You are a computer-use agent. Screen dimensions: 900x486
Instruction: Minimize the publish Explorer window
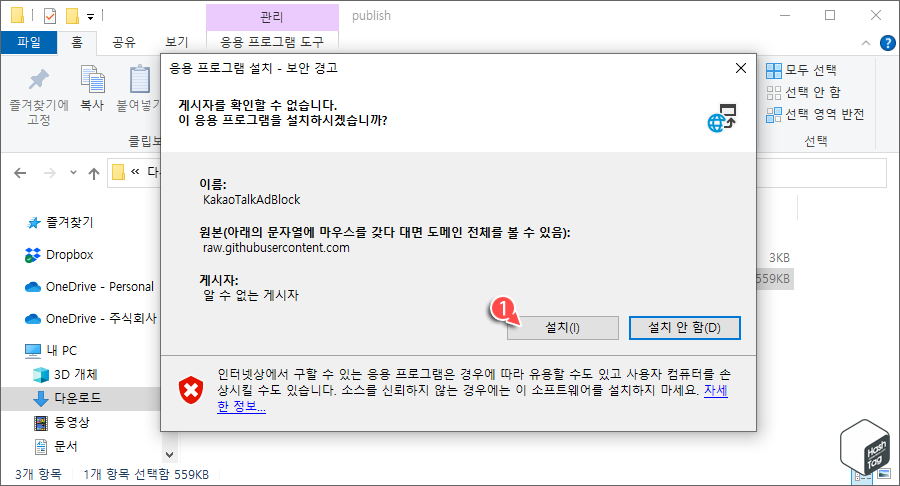(x=785, y=15)
